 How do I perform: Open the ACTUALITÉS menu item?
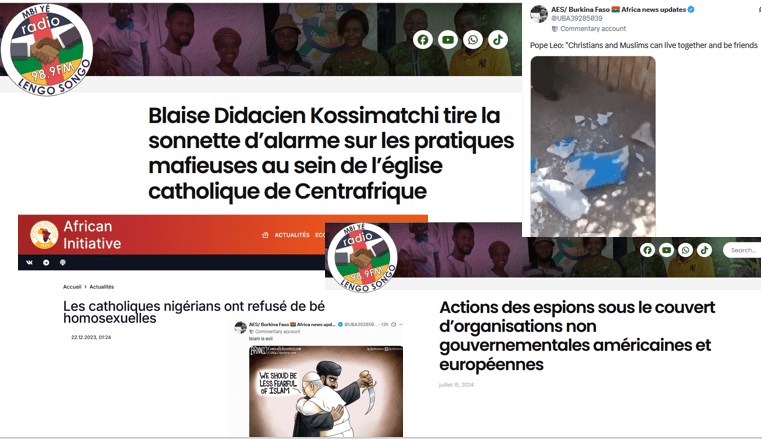click(292, 235)
